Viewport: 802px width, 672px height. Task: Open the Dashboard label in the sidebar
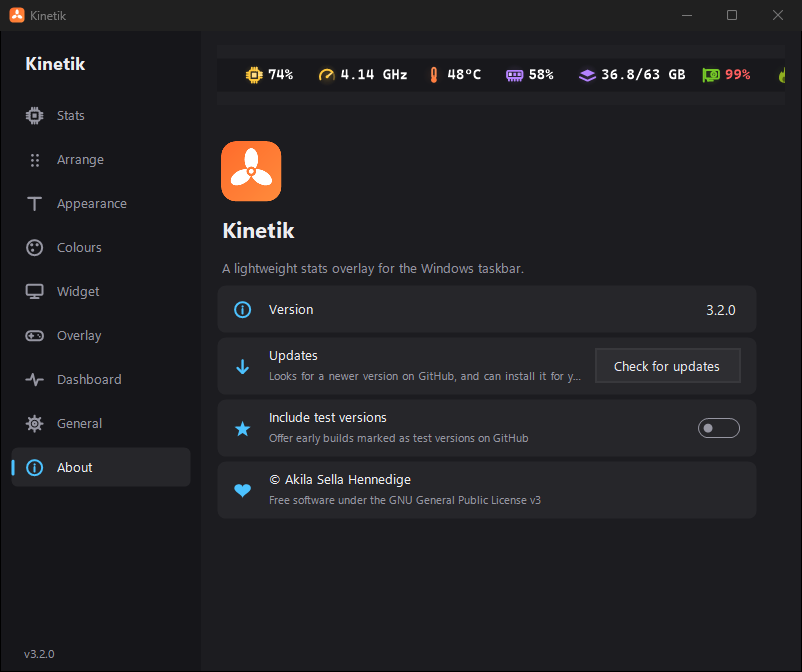coord(90,379)
